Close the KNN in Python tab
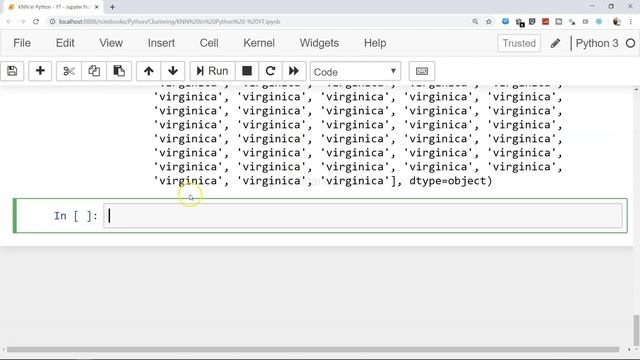This screenshot has height=360, width=640. tap(97, 7)
